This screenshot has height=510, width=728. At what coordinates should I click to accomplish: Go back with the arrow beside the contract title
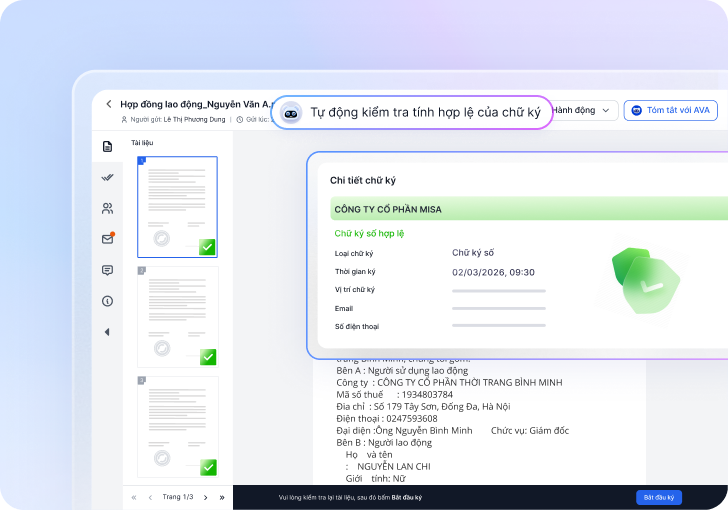[x=109, y=104]
